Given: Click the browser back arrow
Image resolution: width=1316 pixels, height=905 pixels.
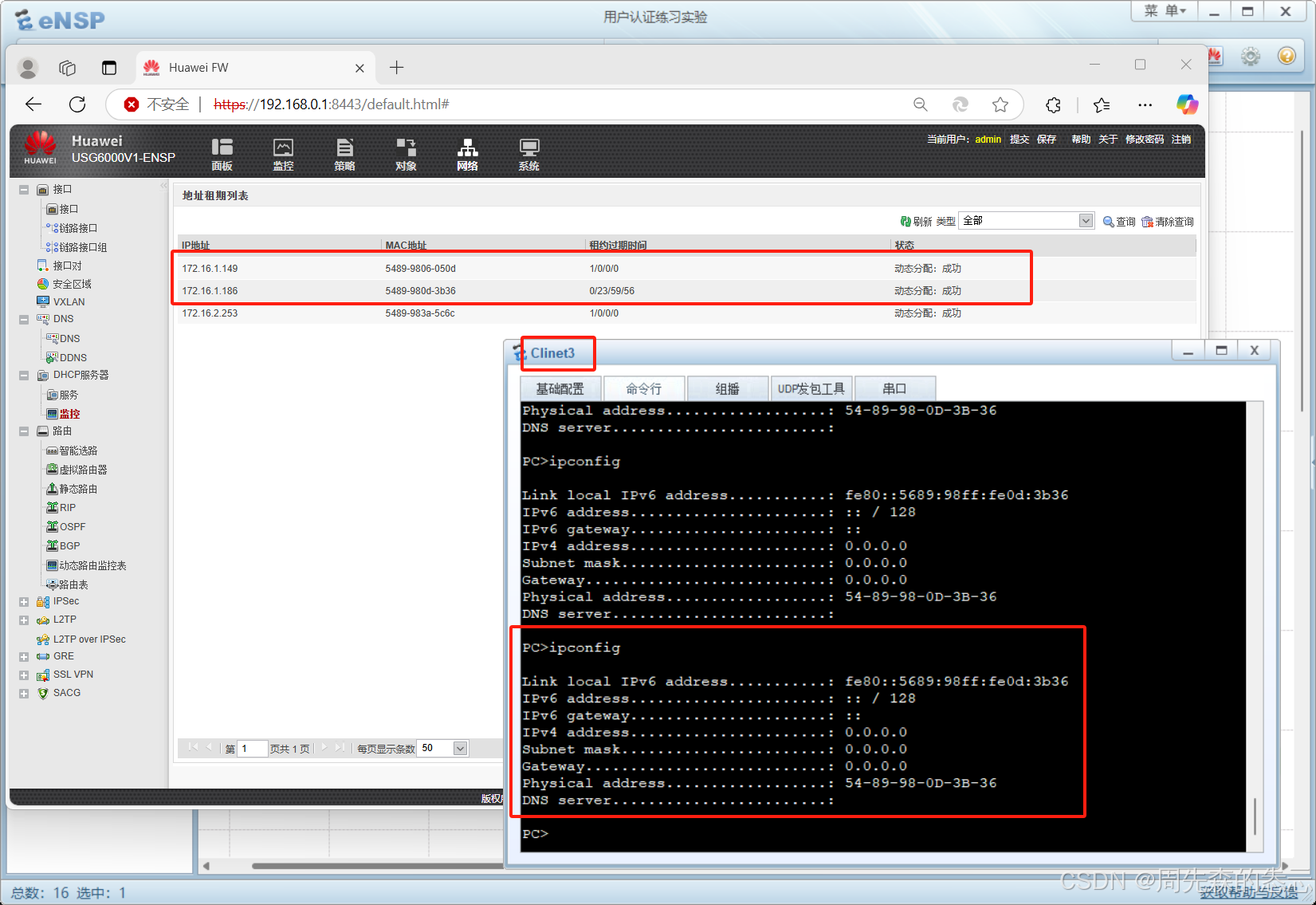Looking at the screenshot, I should (33, 104).
